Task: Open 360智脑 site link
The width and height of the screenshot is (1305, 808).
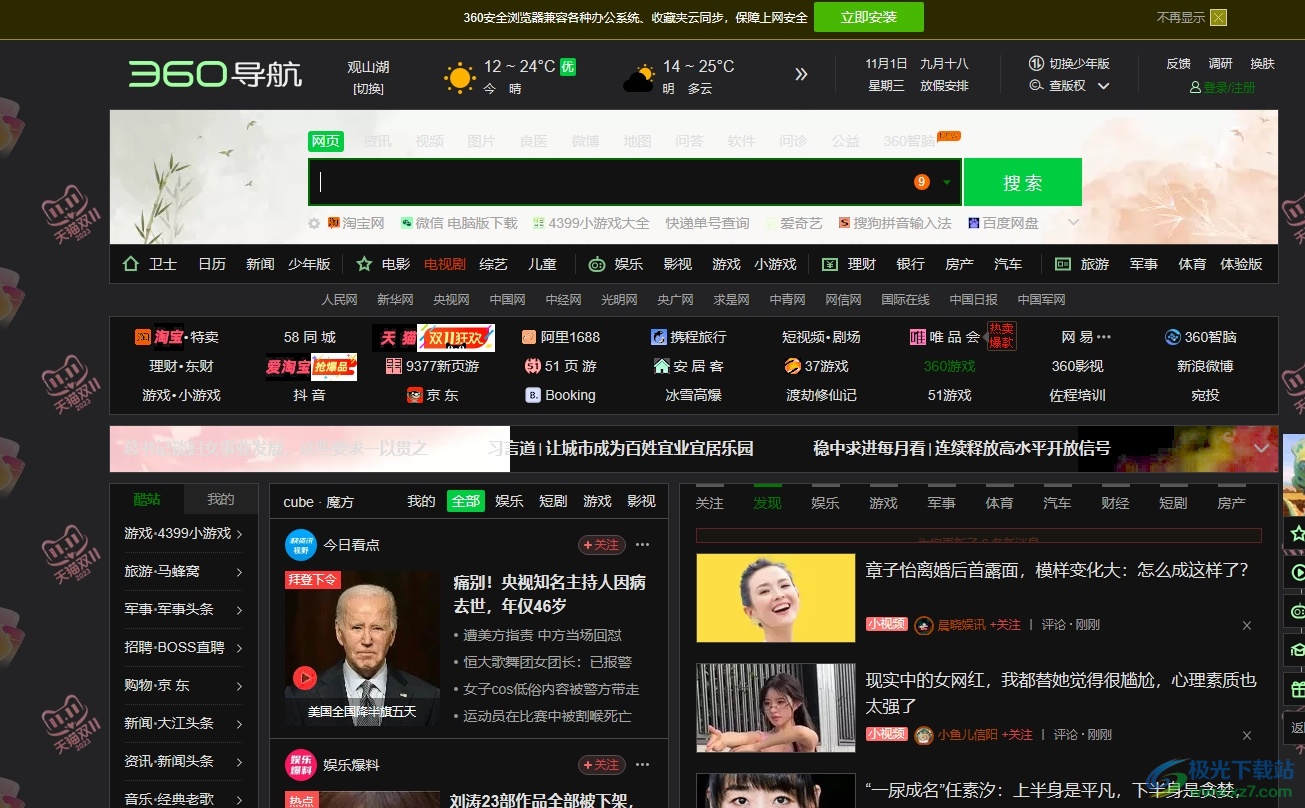Action: 1200,337
